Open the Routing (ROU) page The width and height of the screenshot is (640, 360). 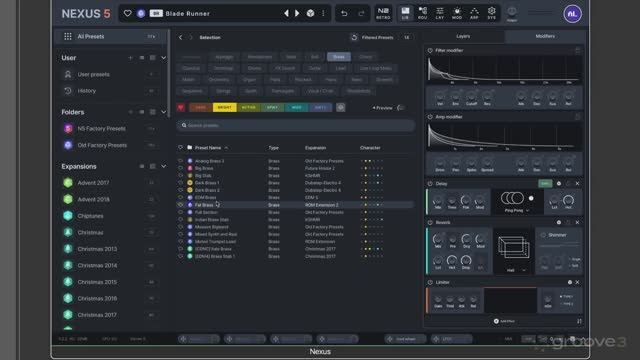422,13
